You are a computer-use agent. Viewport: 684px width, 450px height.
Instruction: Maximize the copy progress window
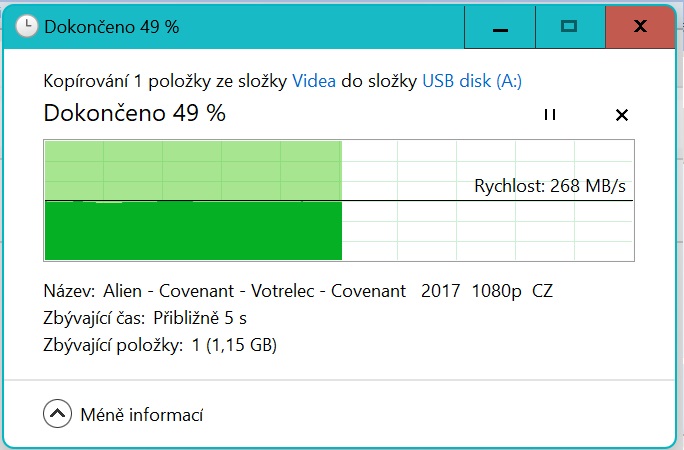[569, 27]
